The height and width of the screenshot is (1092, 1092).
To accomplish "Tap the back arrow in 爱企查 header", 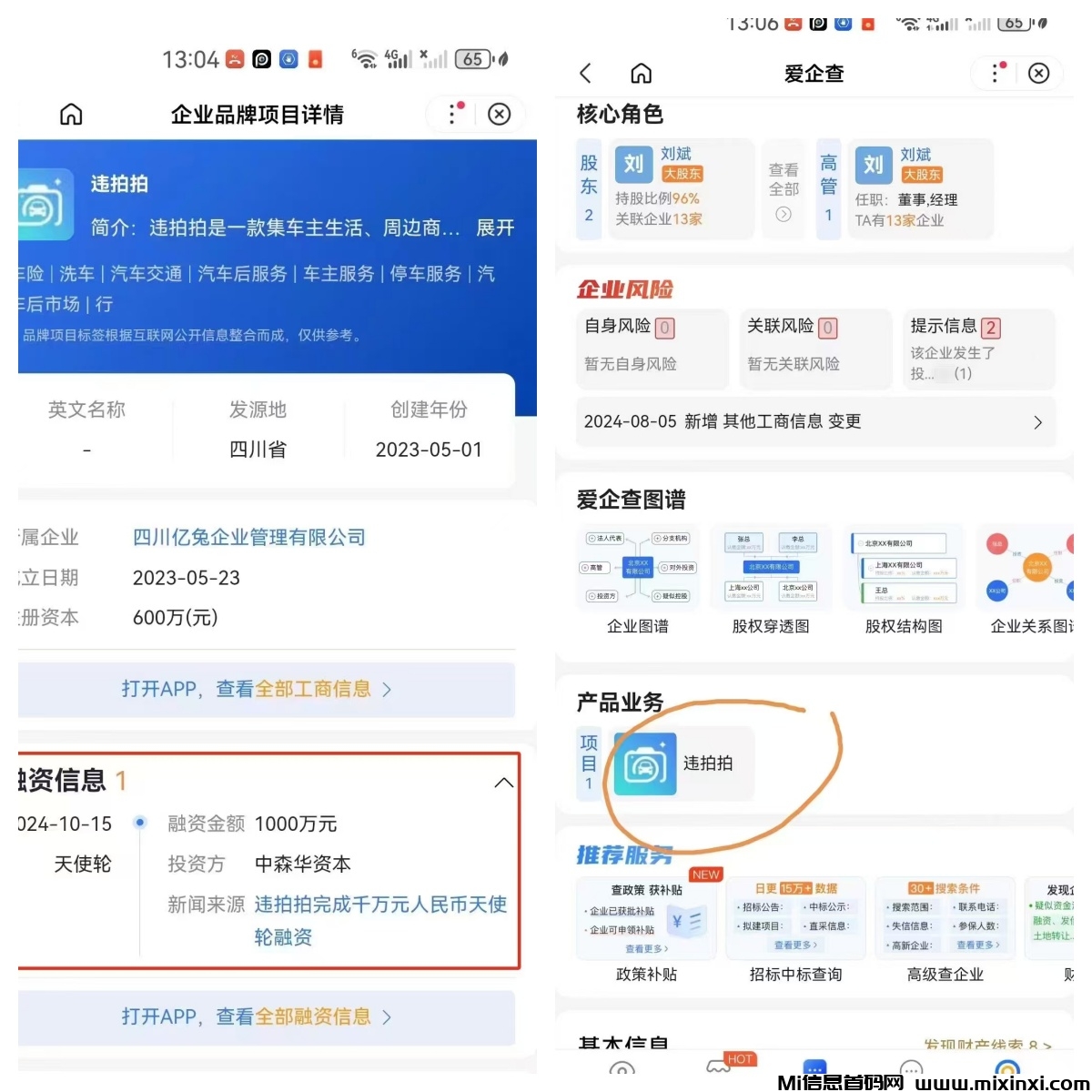I will point(586,74).
